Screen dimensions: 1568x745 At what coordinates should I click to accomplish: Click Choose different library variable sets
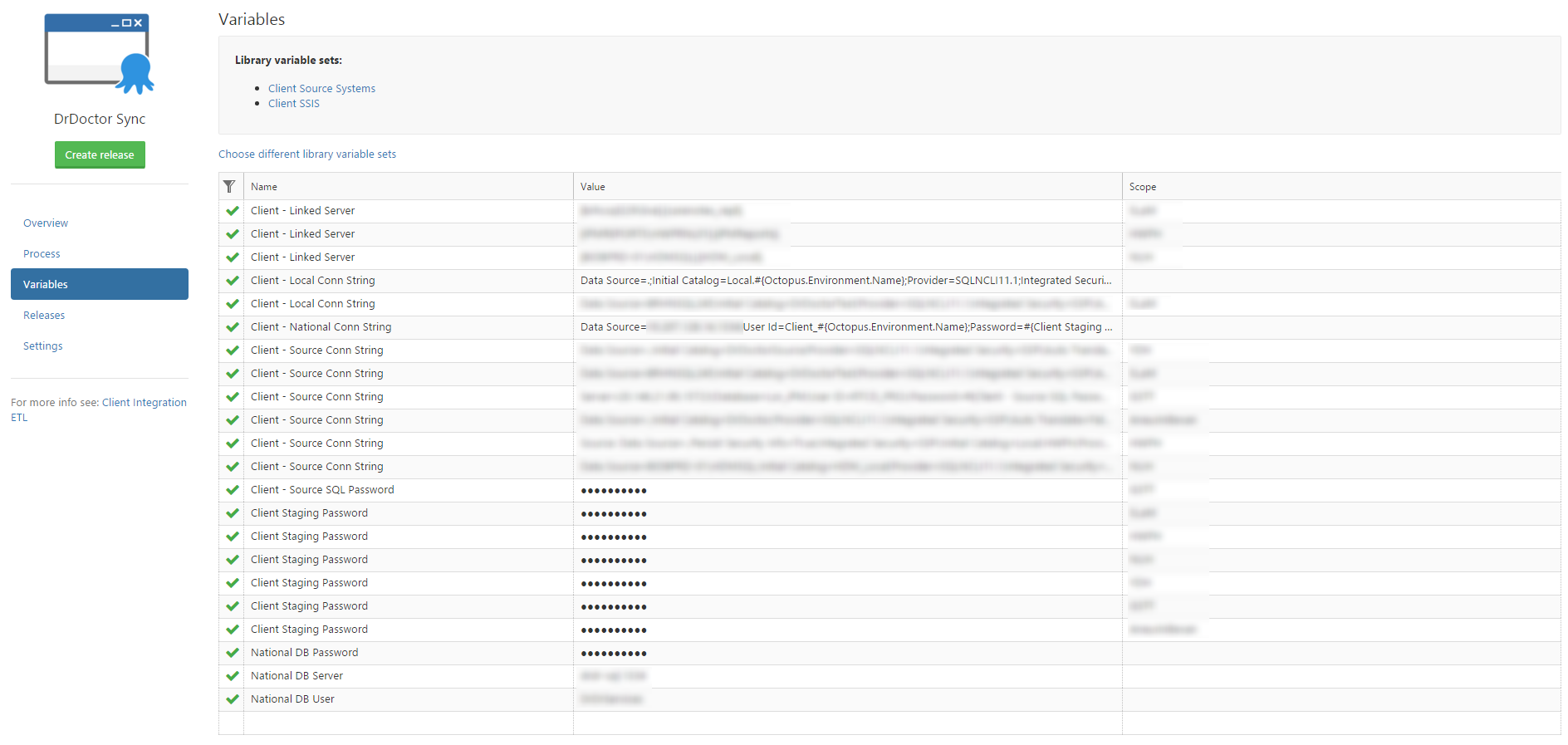pyautogui.click(x=307, y=154)
